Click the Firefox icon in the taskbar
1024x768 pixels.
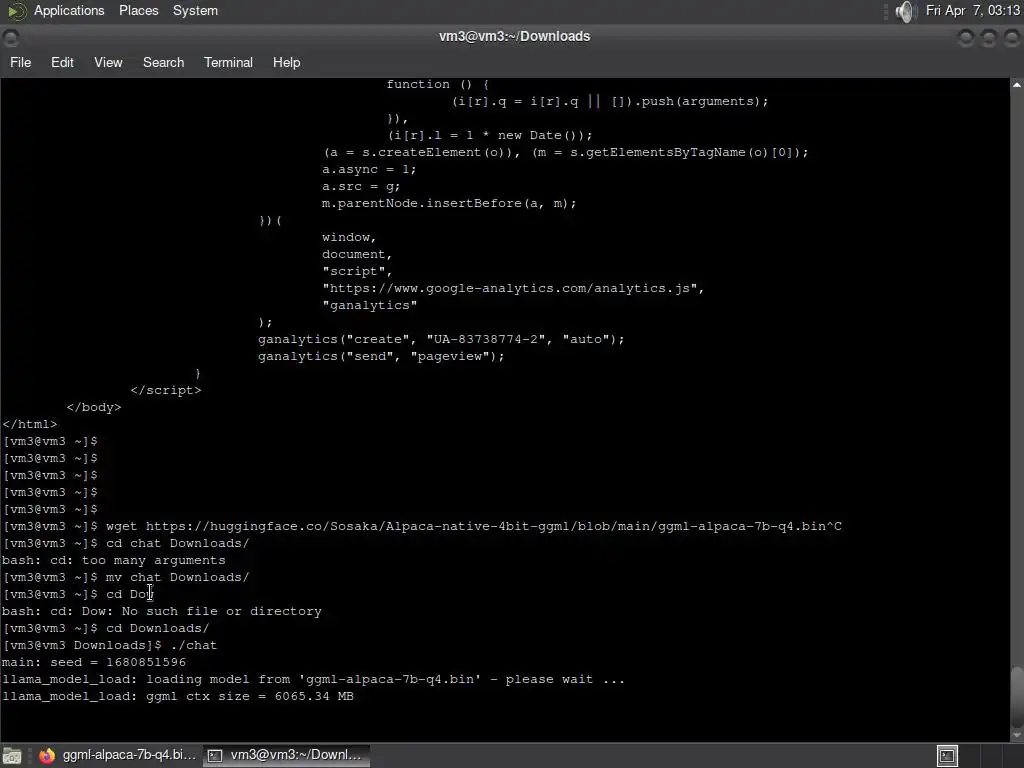click(x=47, y=756)
